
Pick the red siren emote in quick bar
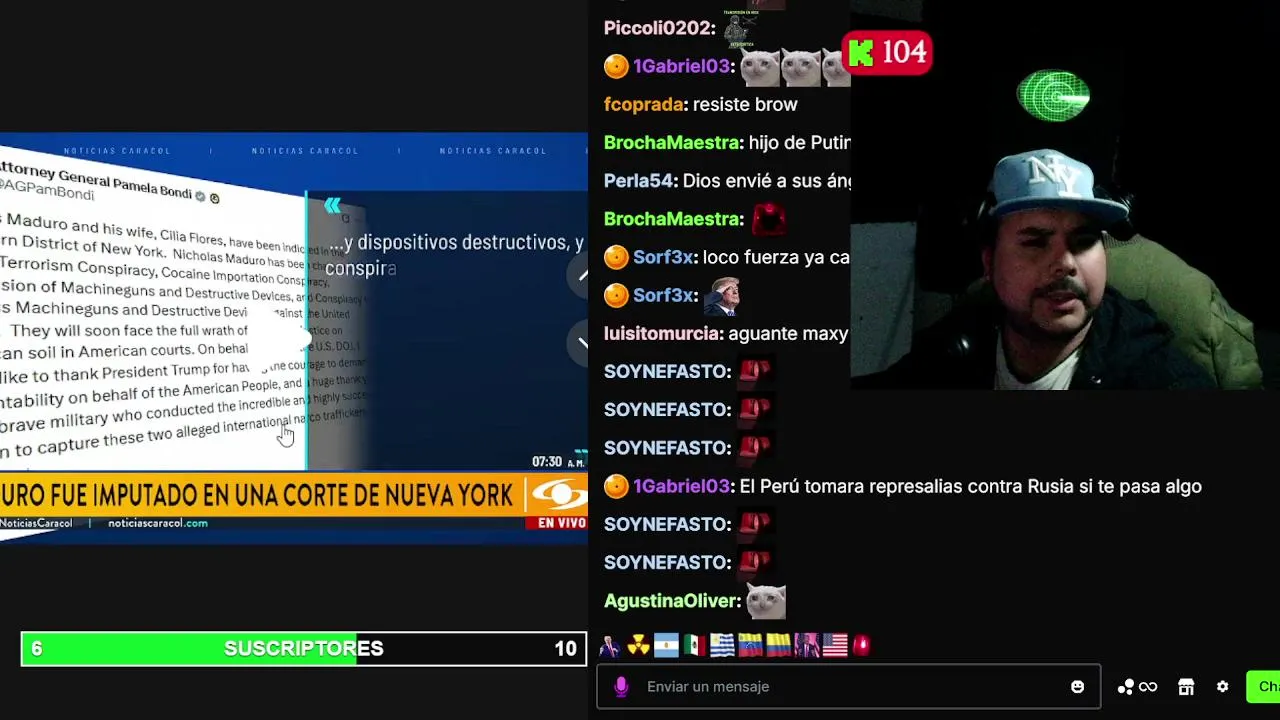tap(862, 645)
